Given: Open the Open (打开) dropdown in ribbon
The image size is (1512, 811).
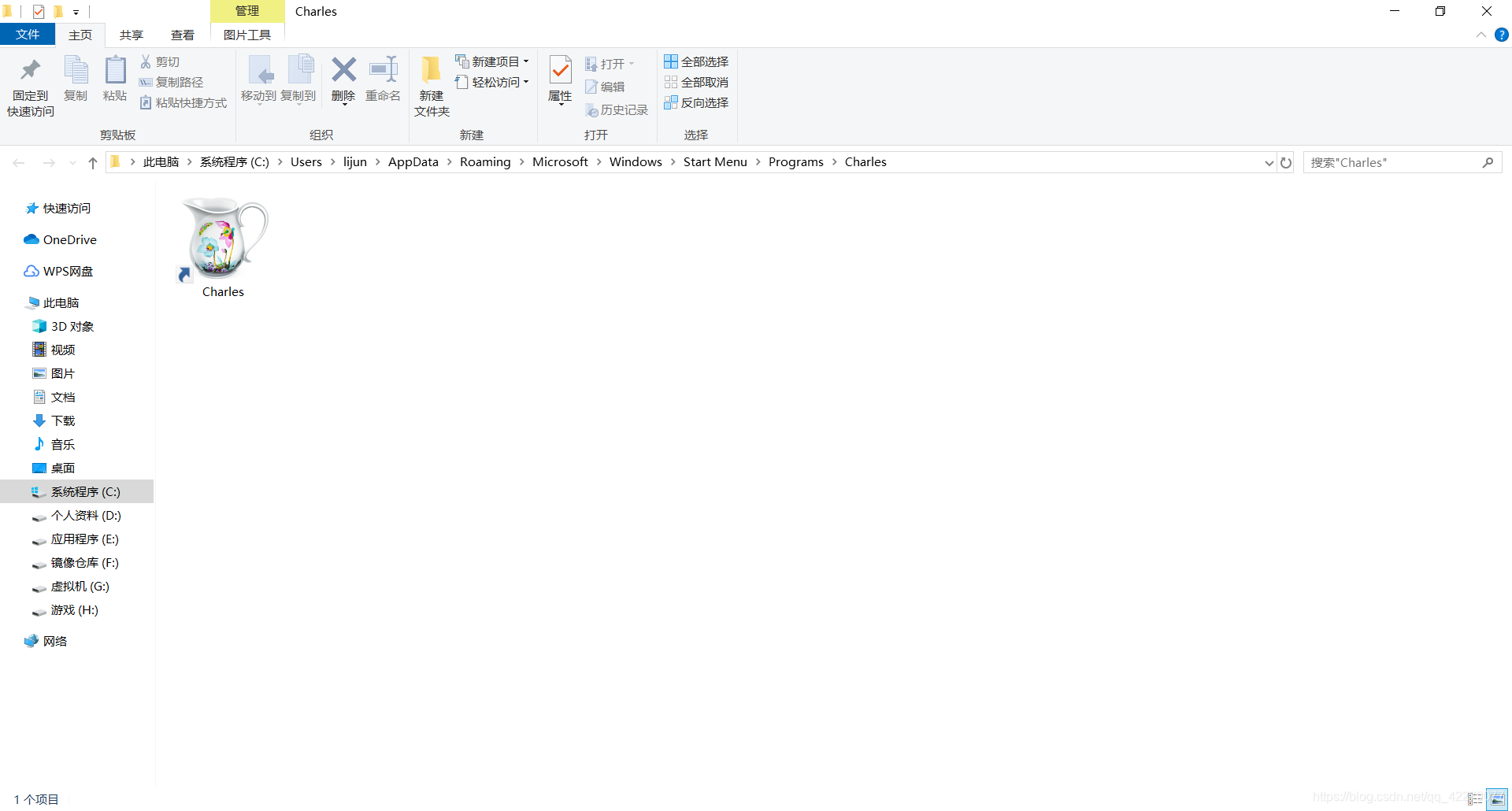Looking at the screenshot, I should pos(610,64).
